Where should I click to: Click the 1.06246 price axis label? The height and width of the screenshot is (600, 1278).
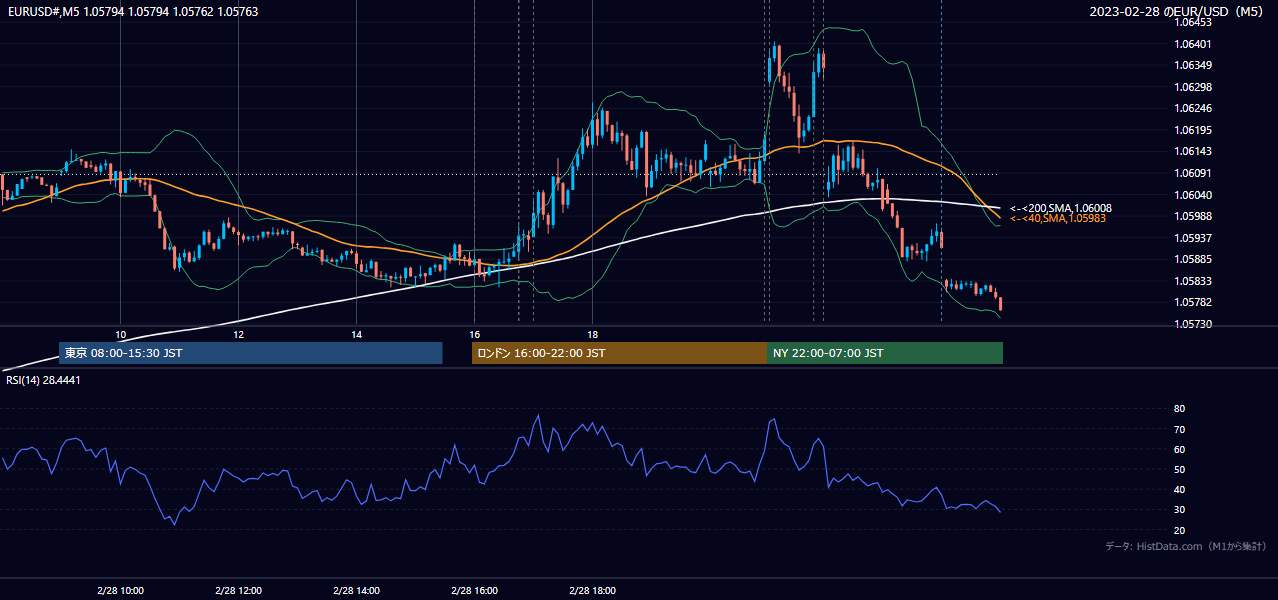coord(1193,108)
